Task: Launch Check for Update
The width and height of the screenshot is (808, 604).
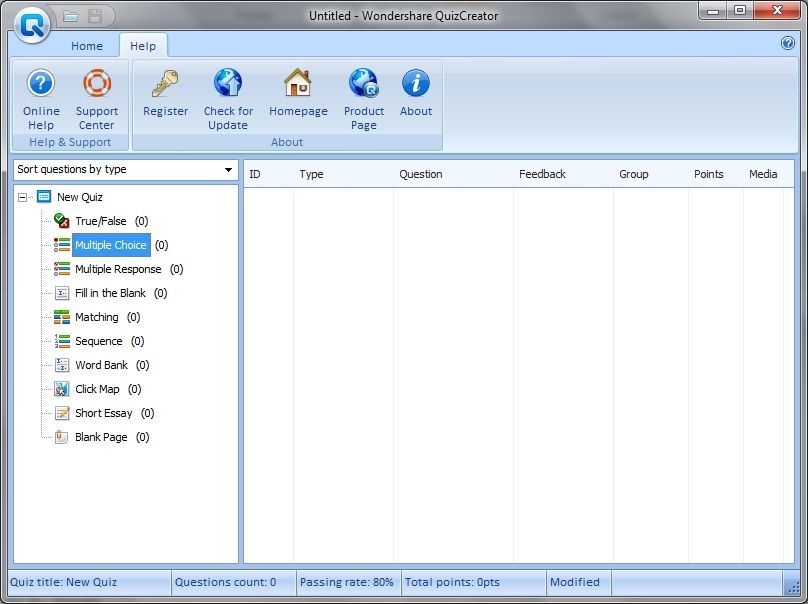Action: tap(227, 84)
